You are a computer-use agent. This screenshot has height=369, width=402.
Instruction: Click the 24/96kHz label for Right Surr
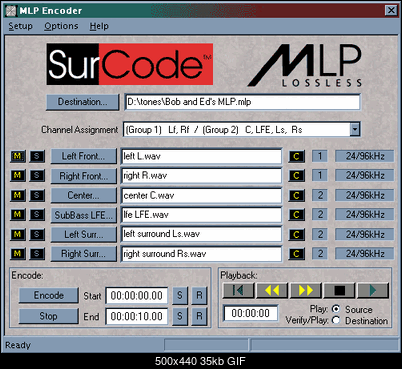[x=365, y=254]
